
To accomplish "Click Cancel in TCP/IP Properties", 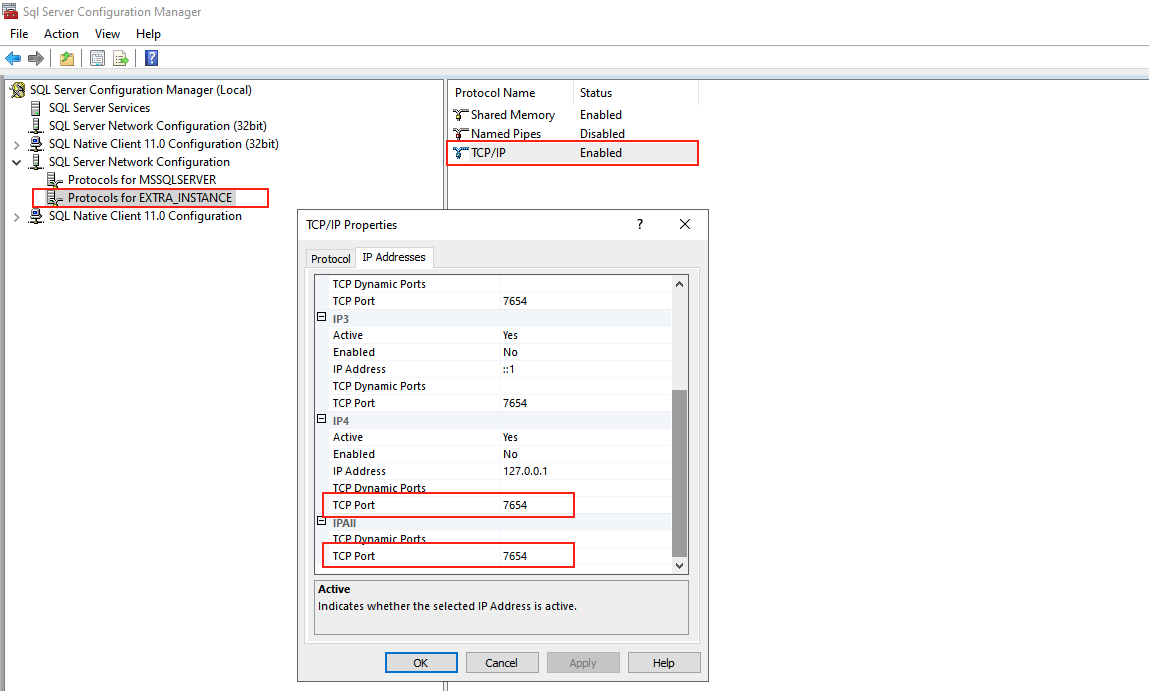I will coord(502,662).
